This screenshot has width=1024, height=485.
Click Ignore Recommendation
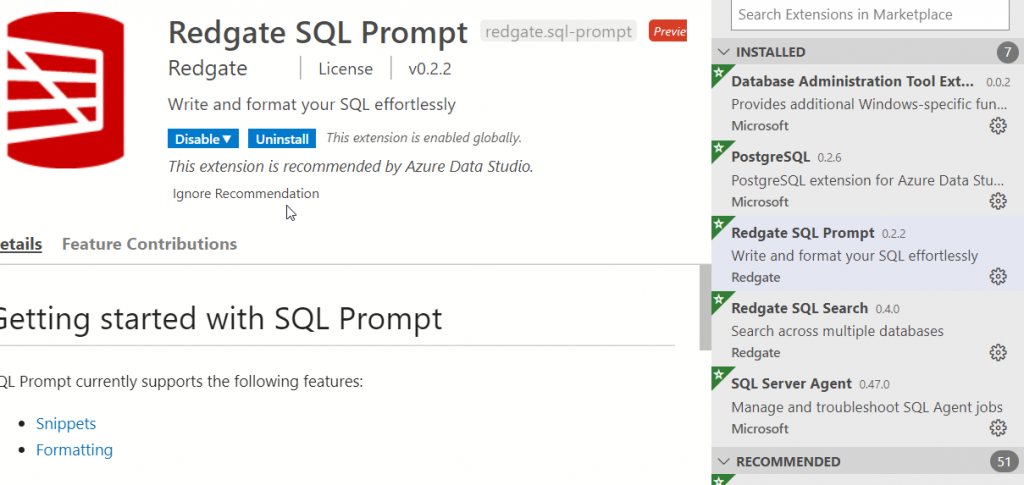[246, 194]
